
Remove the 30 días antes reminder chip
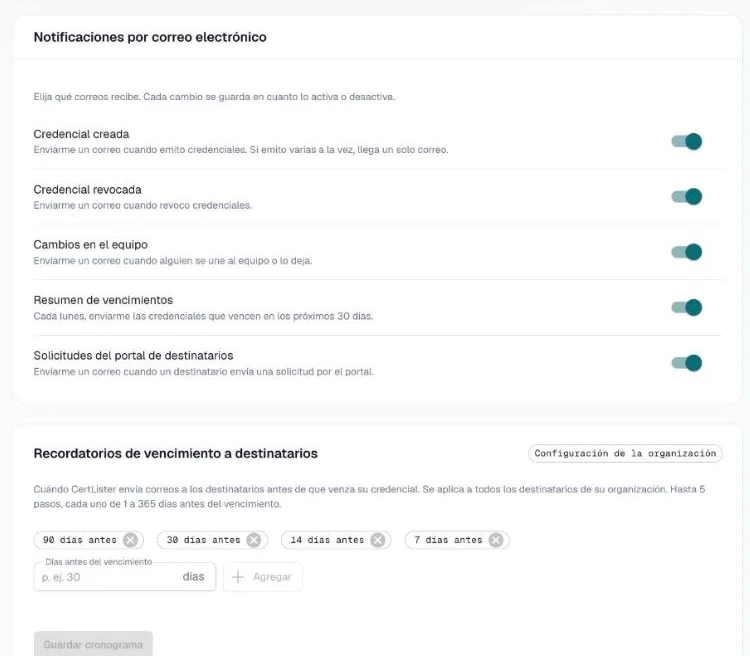coord(254,540)
